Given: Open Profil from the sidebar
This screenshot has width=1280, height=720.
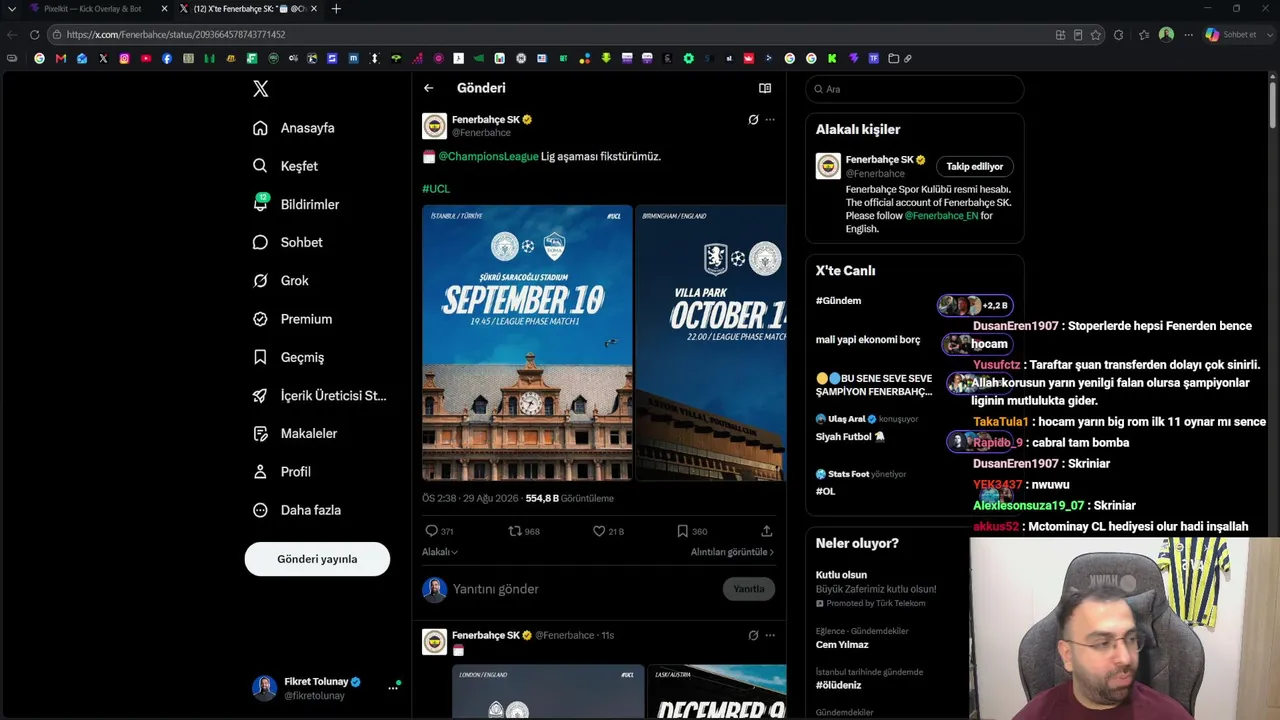Looking at the screenshot, I should pos(282,471).
